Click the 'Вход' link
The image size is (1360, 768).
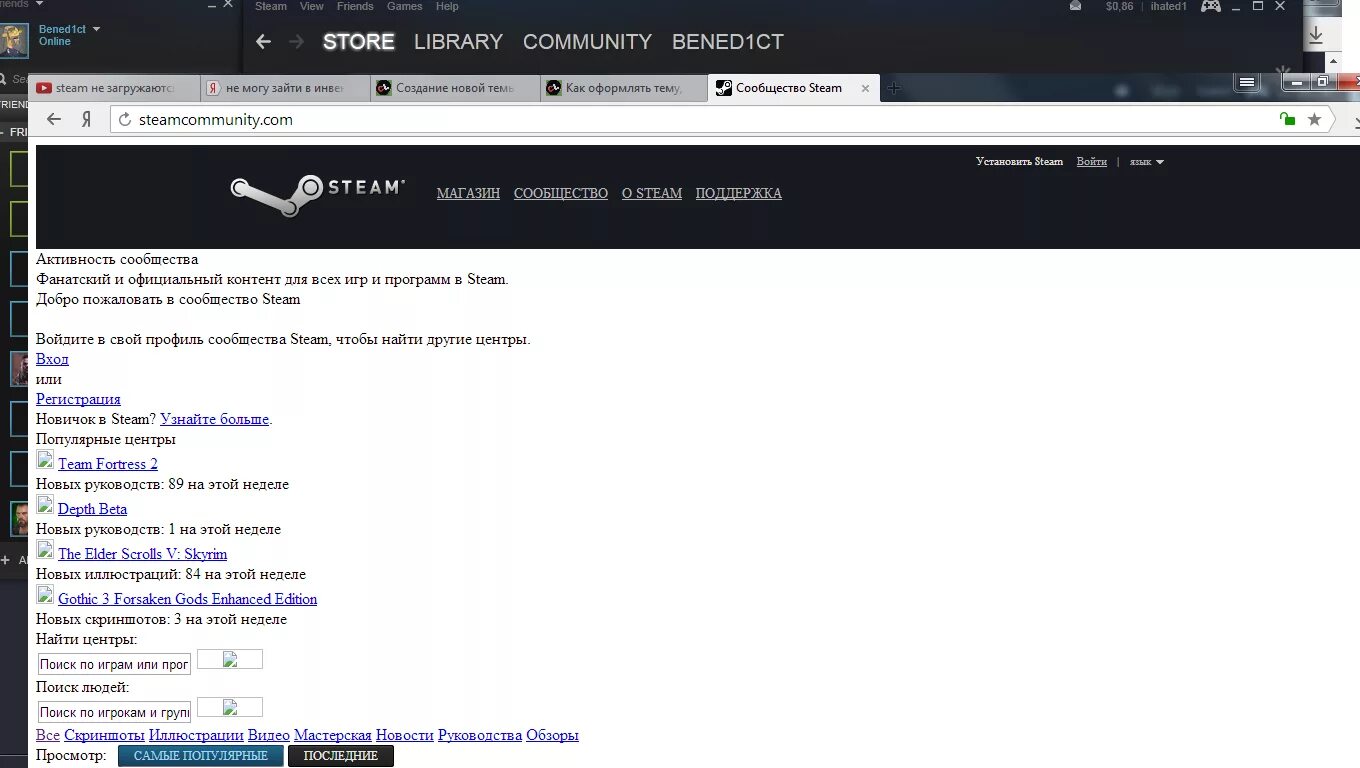(52, 359)
